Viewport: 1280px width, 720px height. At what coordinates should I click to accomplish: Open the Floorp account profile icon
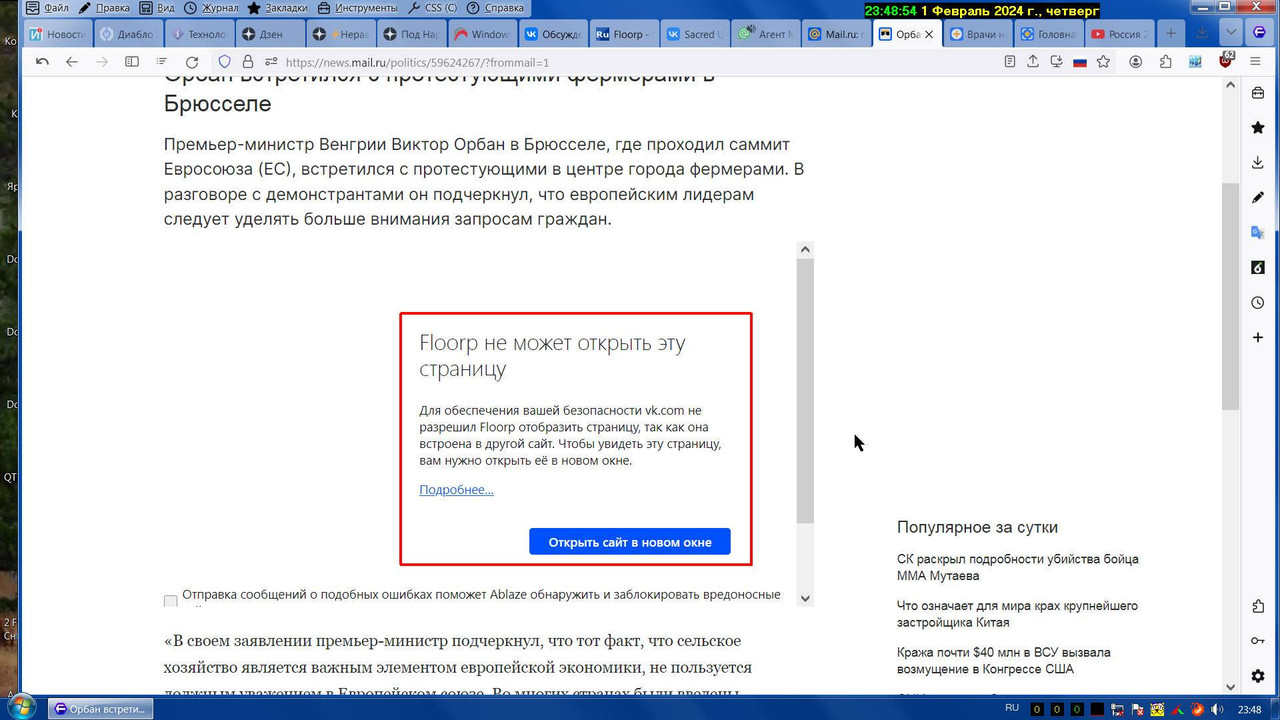pyautogui.click(x=1136, y=61)
